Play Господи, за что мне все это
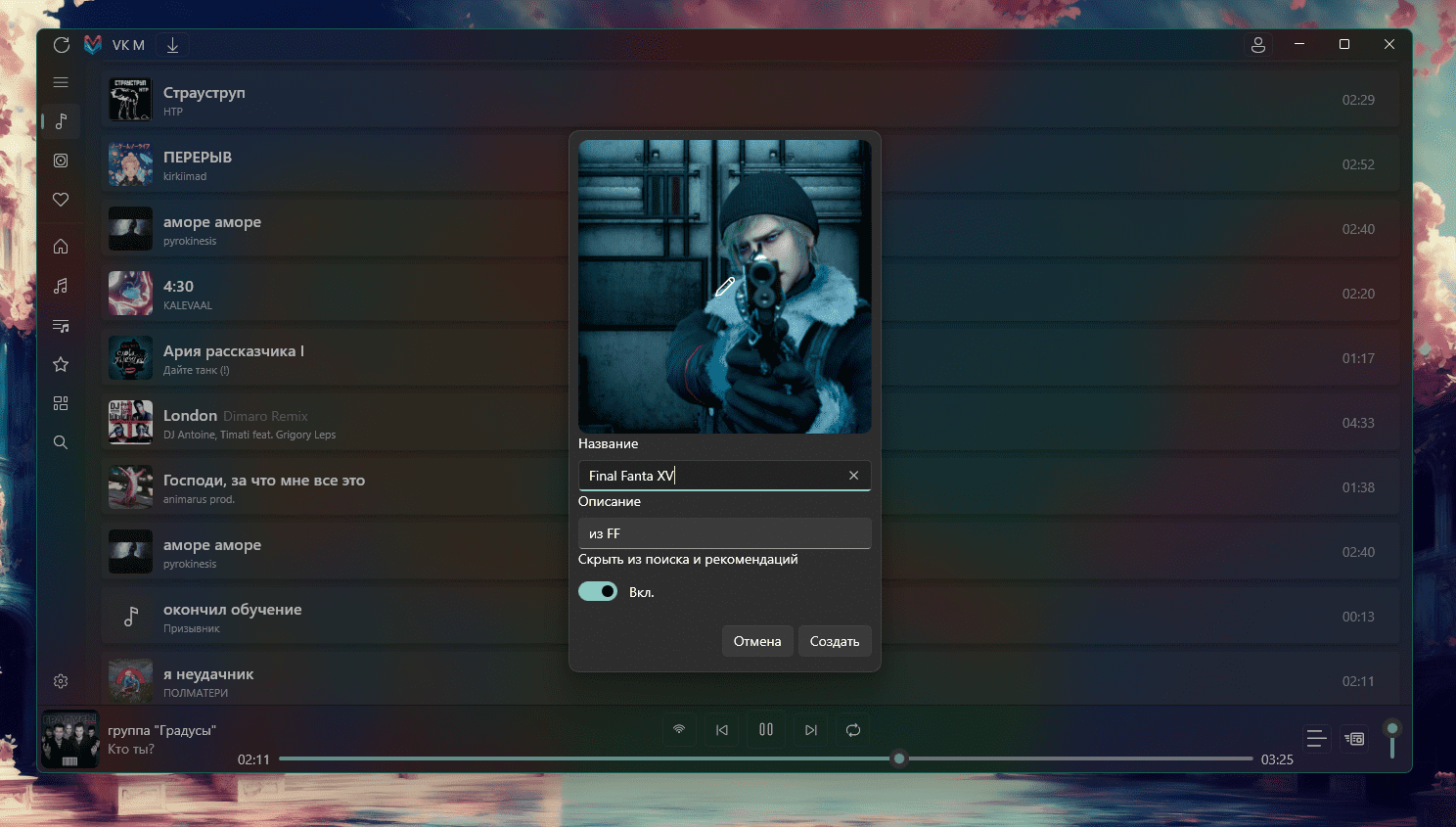 750,487
